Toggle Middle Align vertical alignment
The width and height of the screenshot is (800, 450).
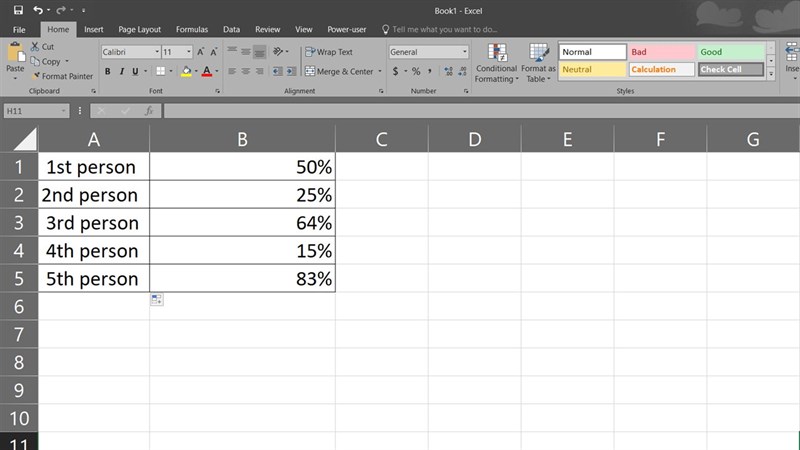tap(246, 51)
